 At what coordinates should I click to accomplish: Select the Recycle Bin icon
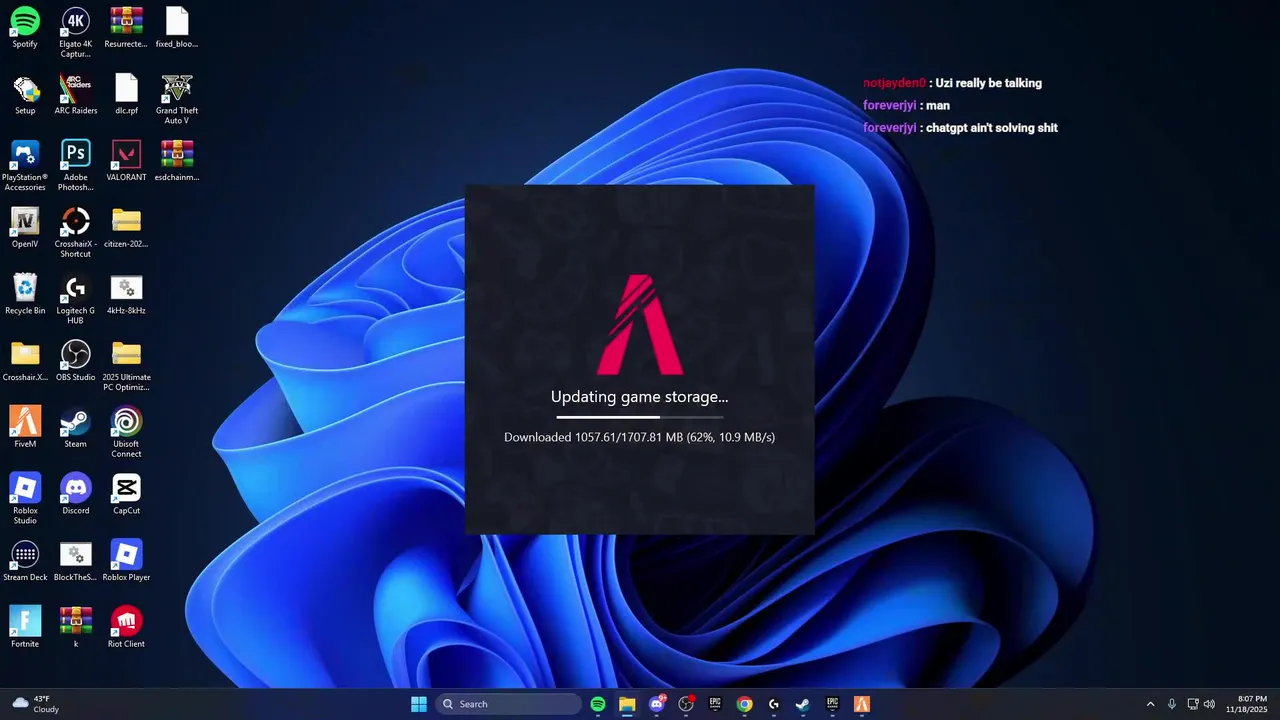click(x=25, y=295)
